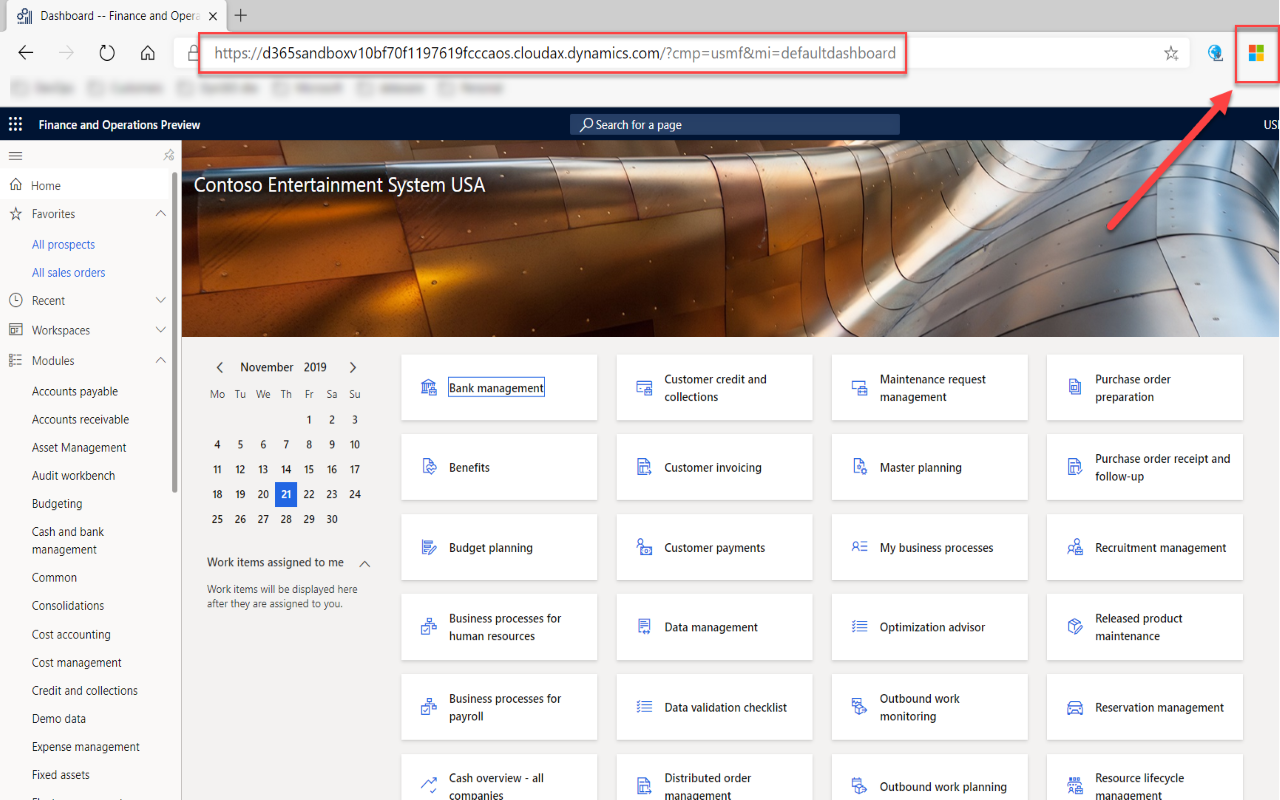Open the Customer invoicing workspace
Image resolution: width=1280 pixels, height=800 pixels.
coord(713,466)
